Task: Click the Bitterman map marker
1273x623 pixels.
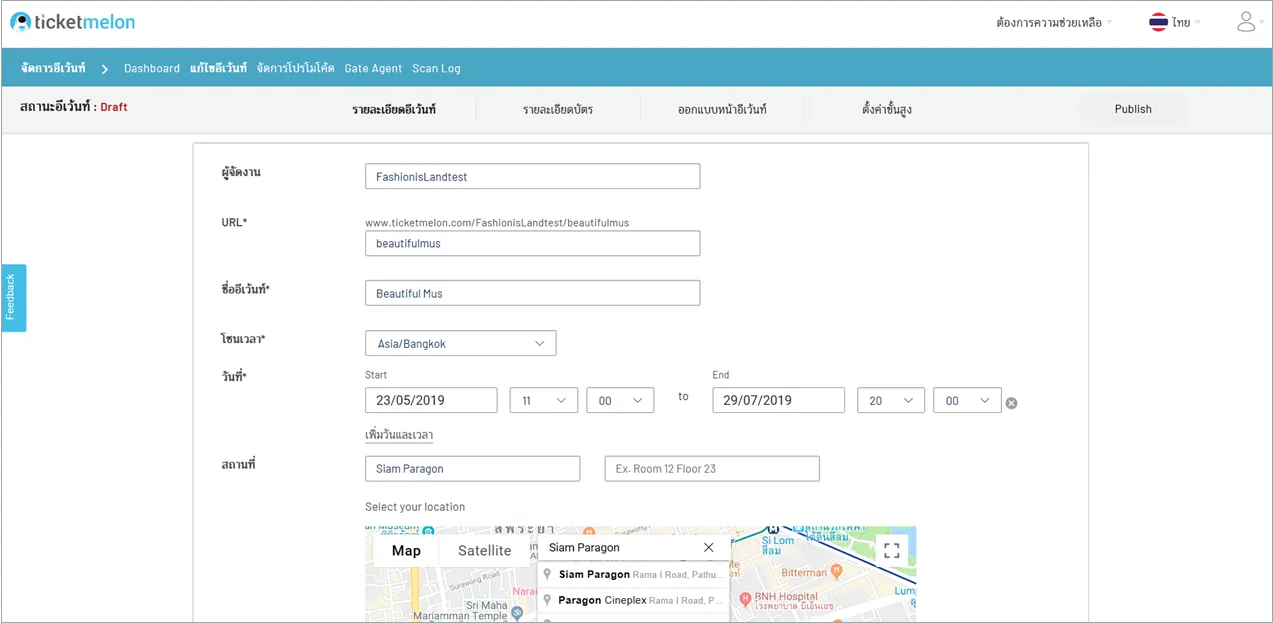Action: click(836, 572)
